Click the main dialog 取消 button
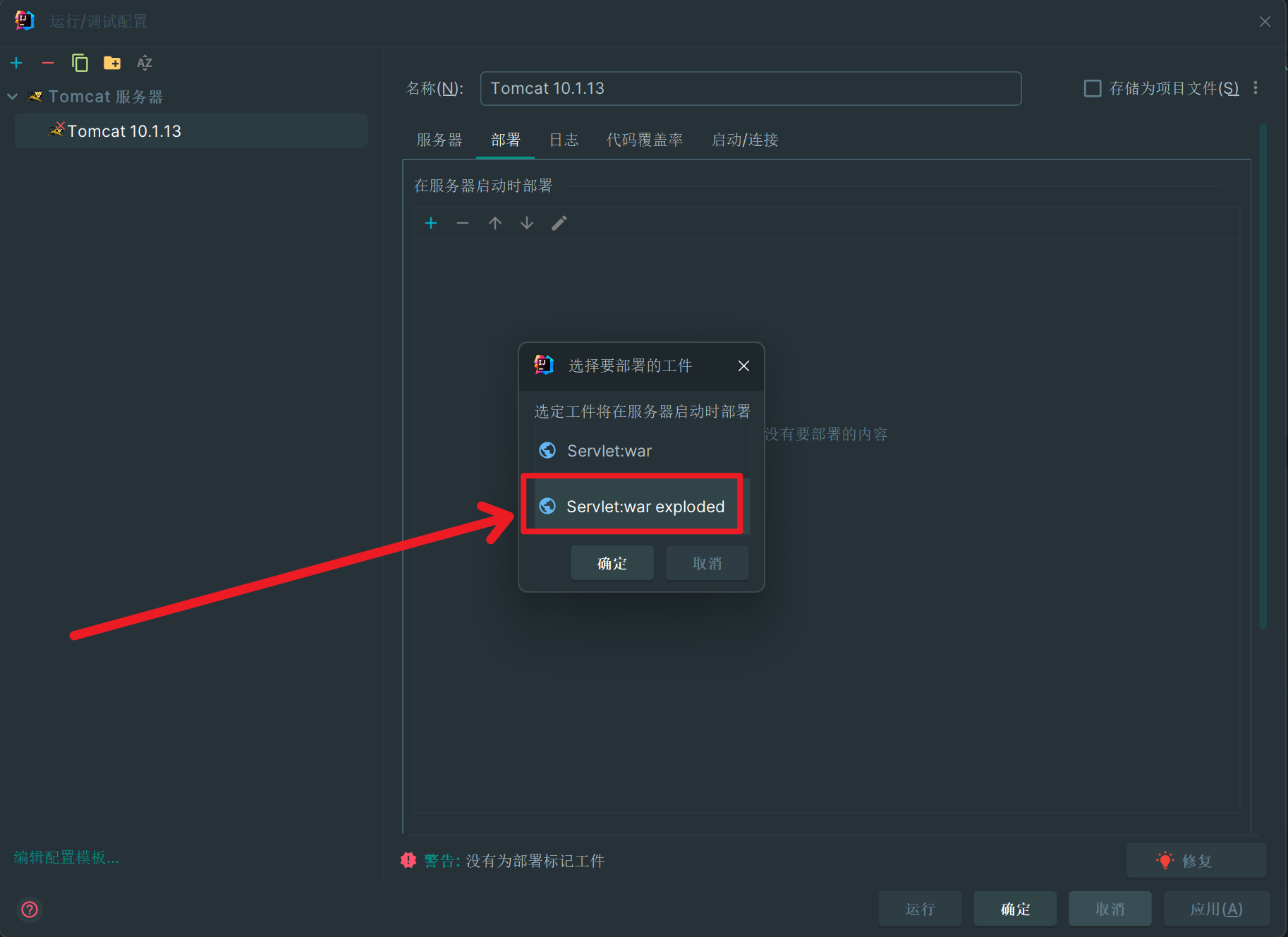Image resolution: width=1288 pixels, height=937 pixels. (x=1110, y=909)
